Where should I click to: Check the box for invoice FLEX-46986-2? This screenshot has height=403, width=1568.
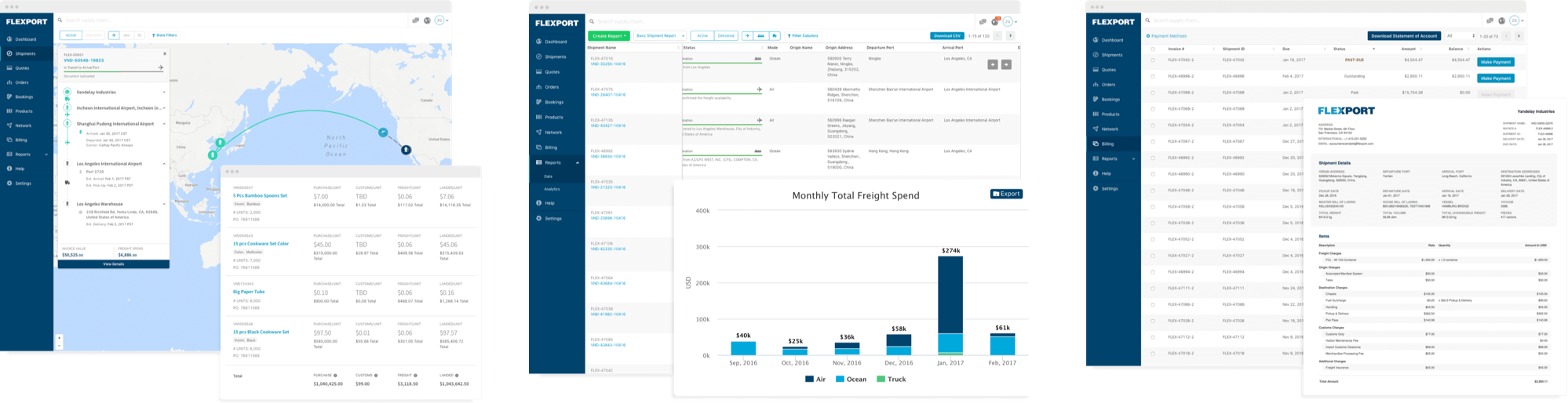(1153, 77)
